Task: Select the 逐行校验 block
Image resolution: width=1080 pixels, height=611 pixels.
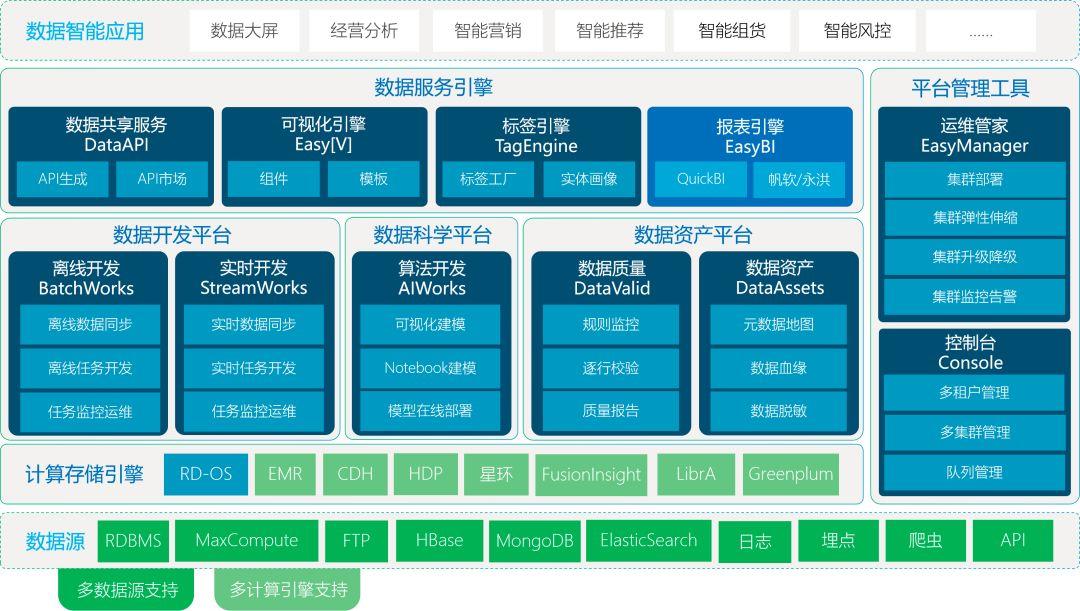Action: click(x=611, y=369)
